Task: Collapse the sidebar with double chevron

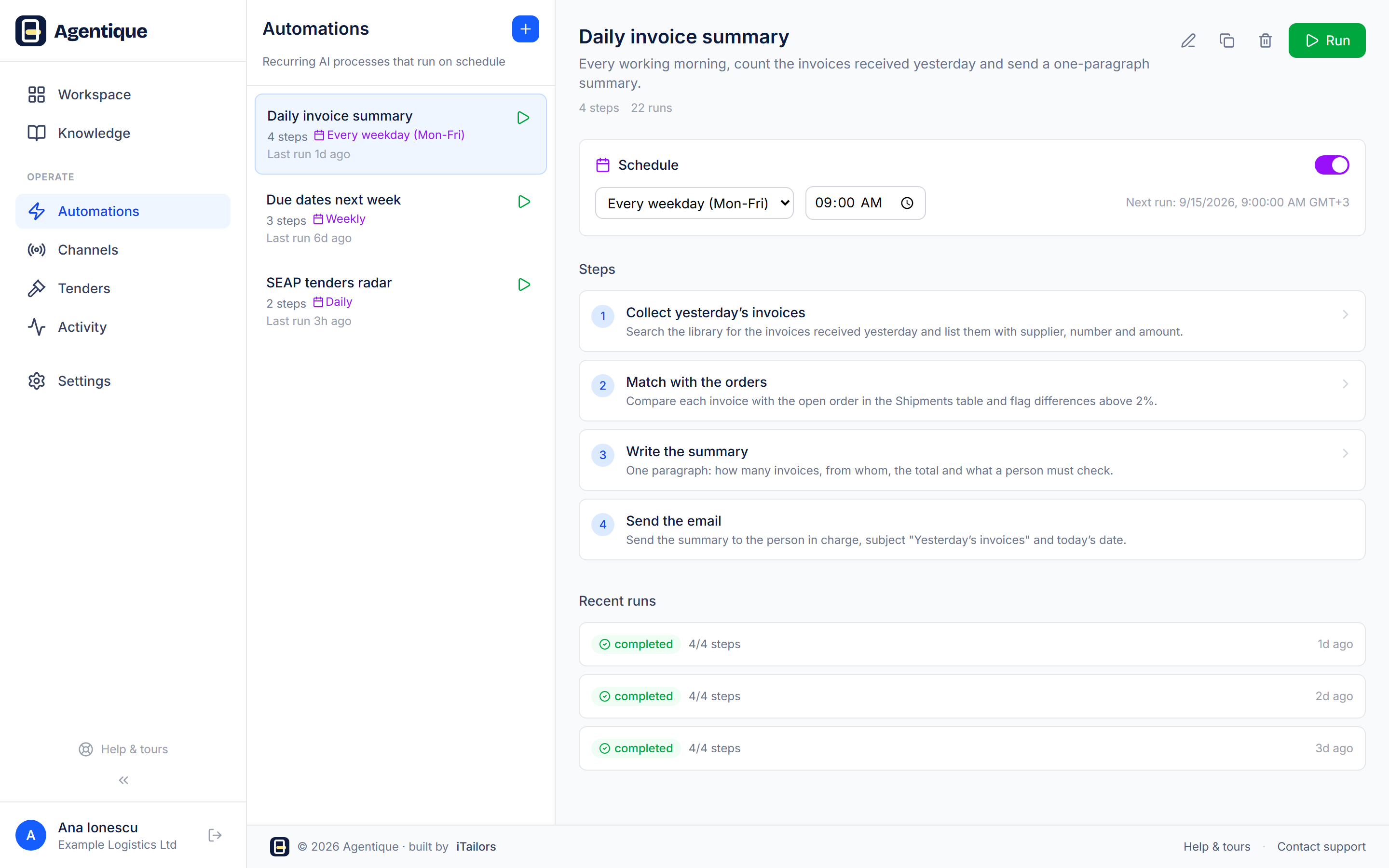Action: [123, 780]
